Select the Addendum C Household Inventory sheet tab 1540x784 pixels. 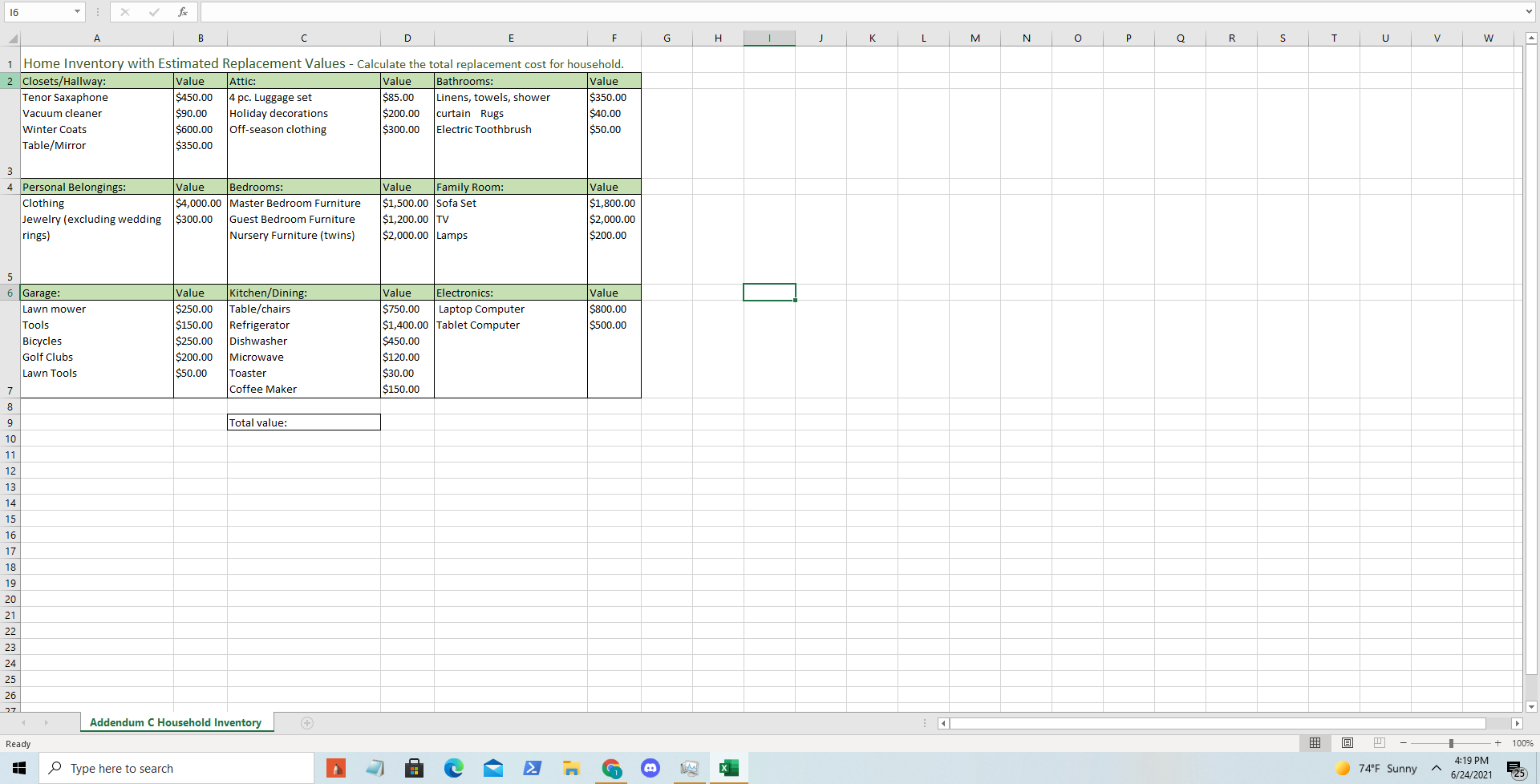pyautogui.click(x=176, y=722)
